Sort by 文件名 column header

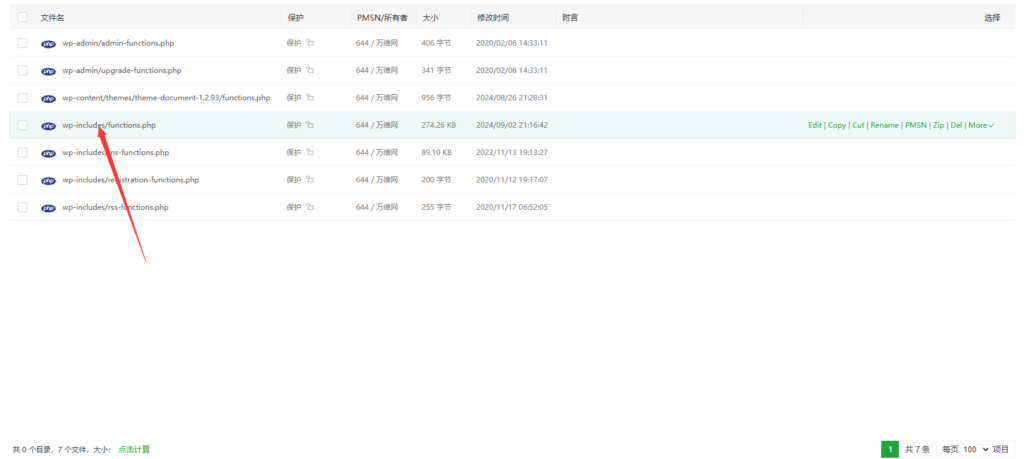tap(52, 18)
